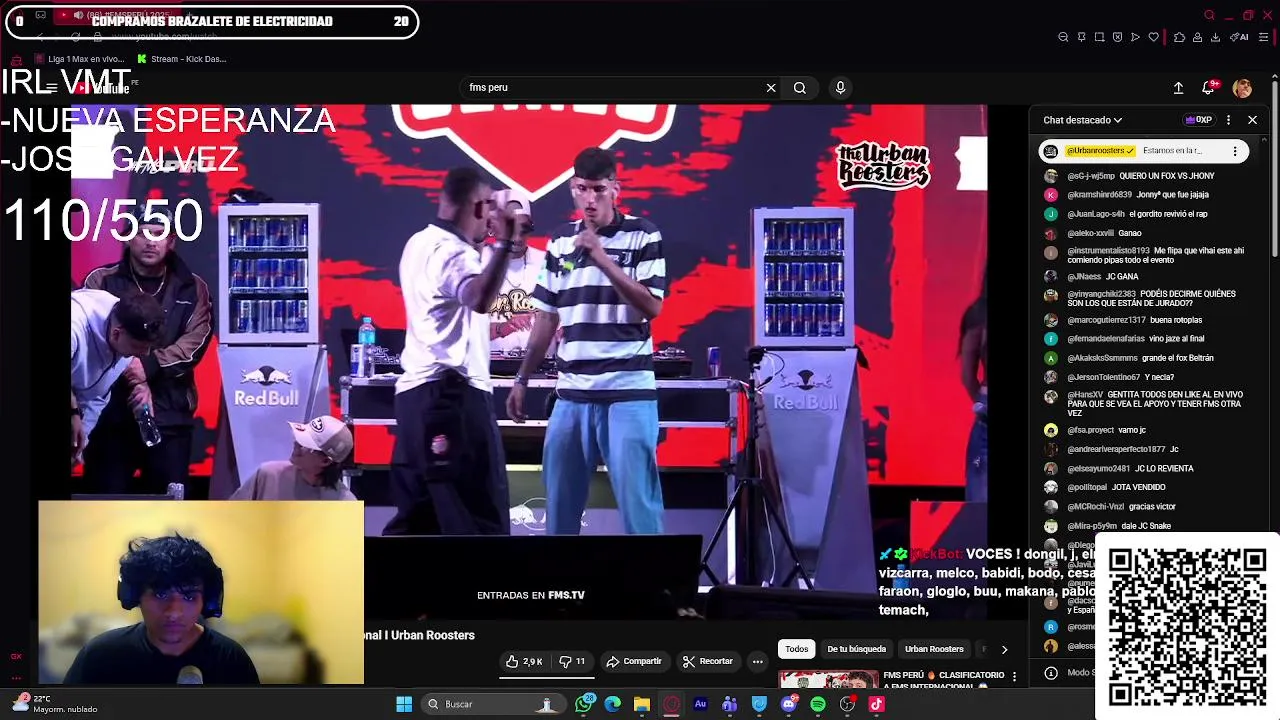Open the Windows Start menu

pyautogui.click(x=404, y=704)
